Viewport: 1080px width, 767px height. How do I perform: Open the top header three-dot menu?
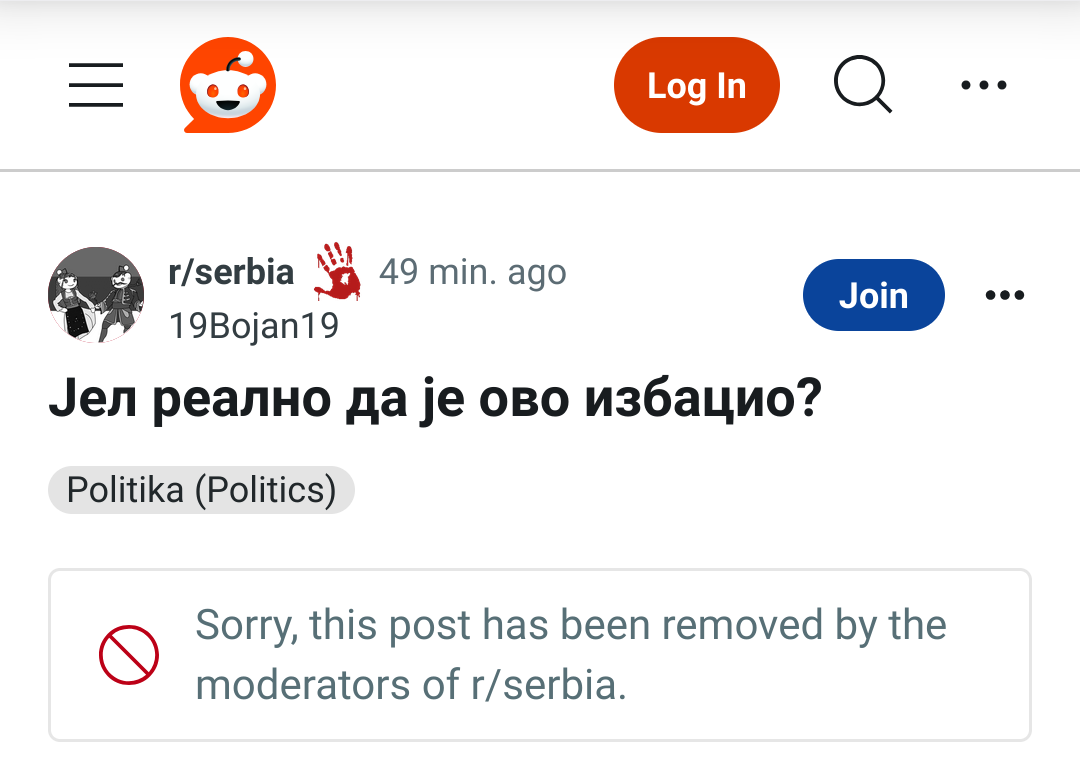click(x=984, y=86)
